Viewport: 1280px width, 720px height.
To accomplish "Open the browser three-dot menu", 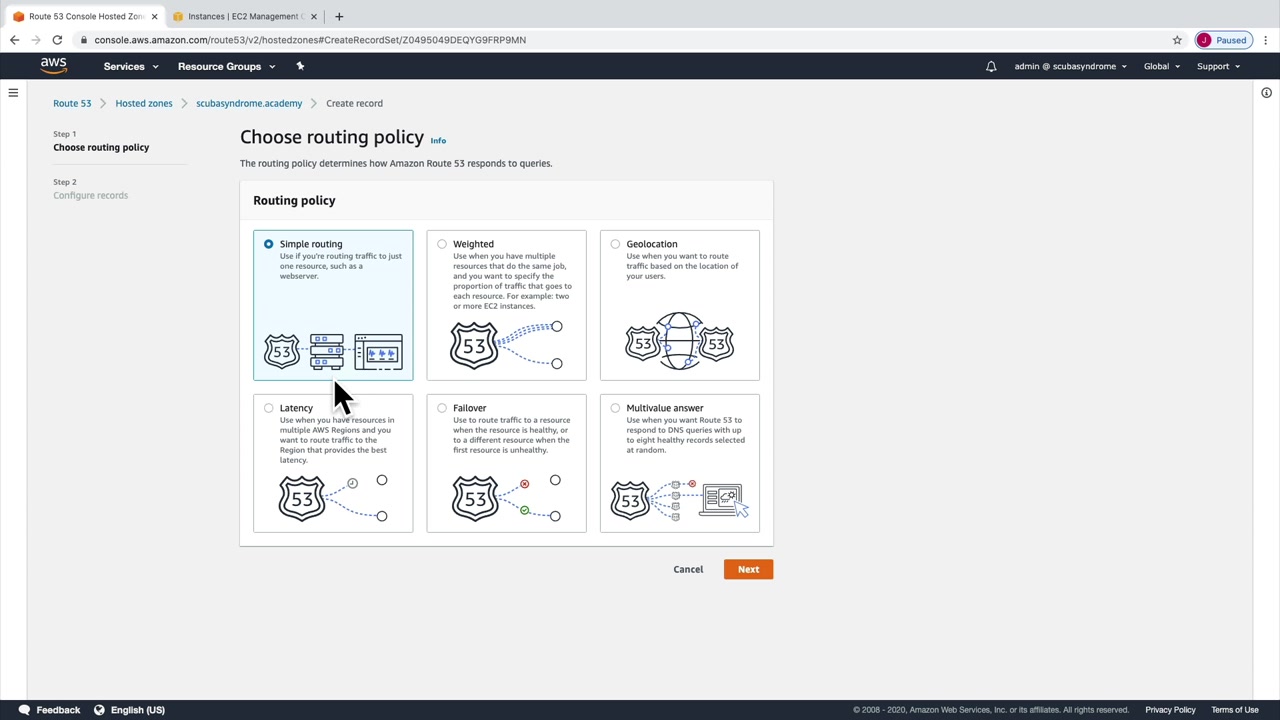I will pos(1265,40).
